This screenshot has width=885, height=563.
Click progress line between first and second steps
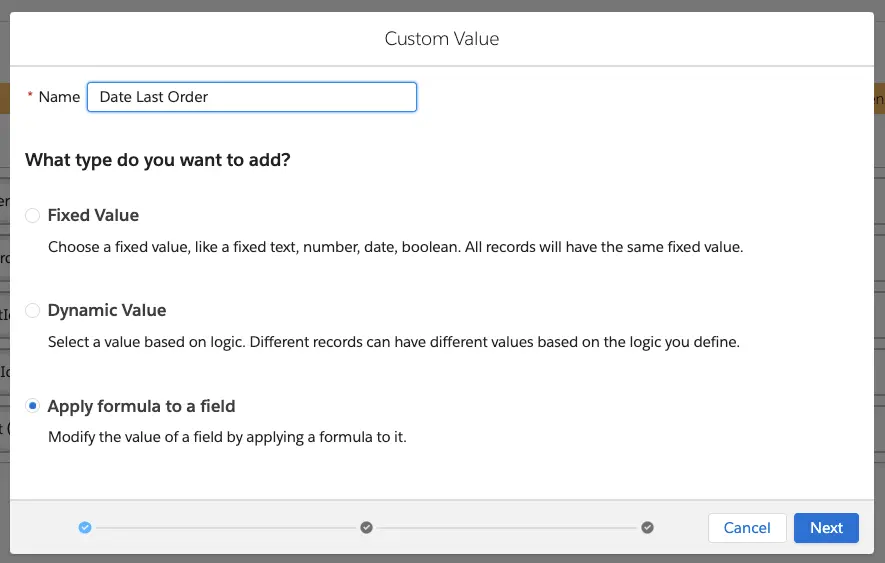[225, 527]
